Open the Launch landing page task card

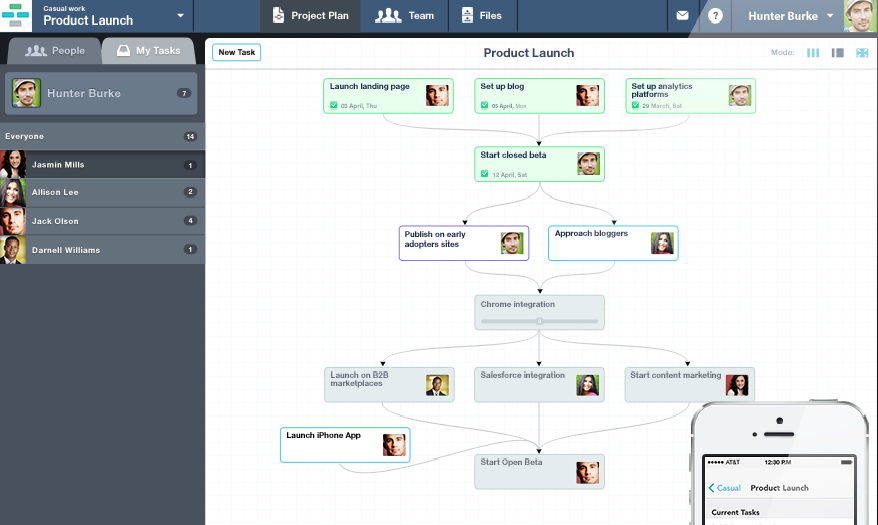point(388,96)
